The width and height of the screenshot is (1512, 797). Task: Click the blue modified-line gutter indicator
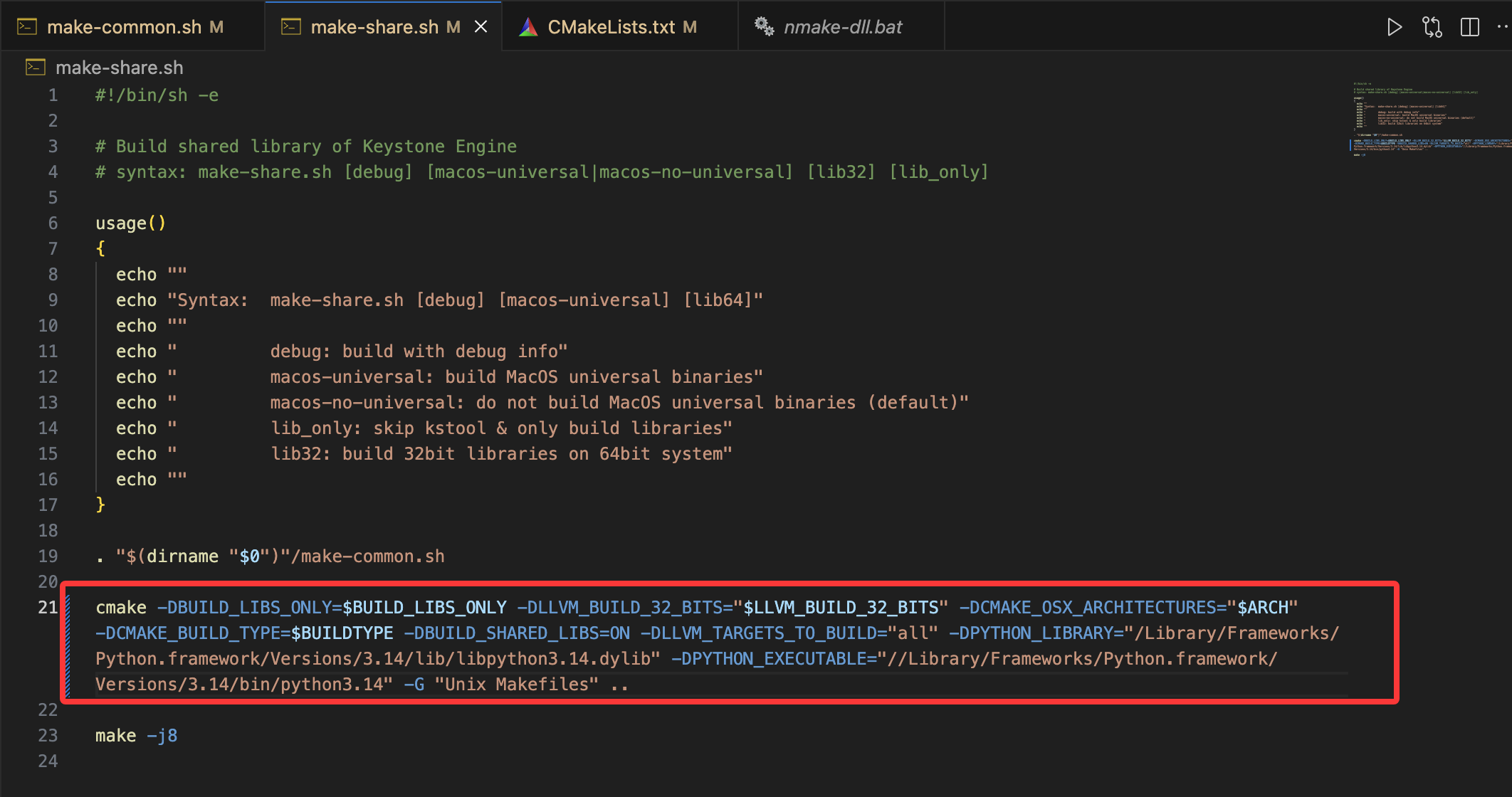(x=68, y=645)
